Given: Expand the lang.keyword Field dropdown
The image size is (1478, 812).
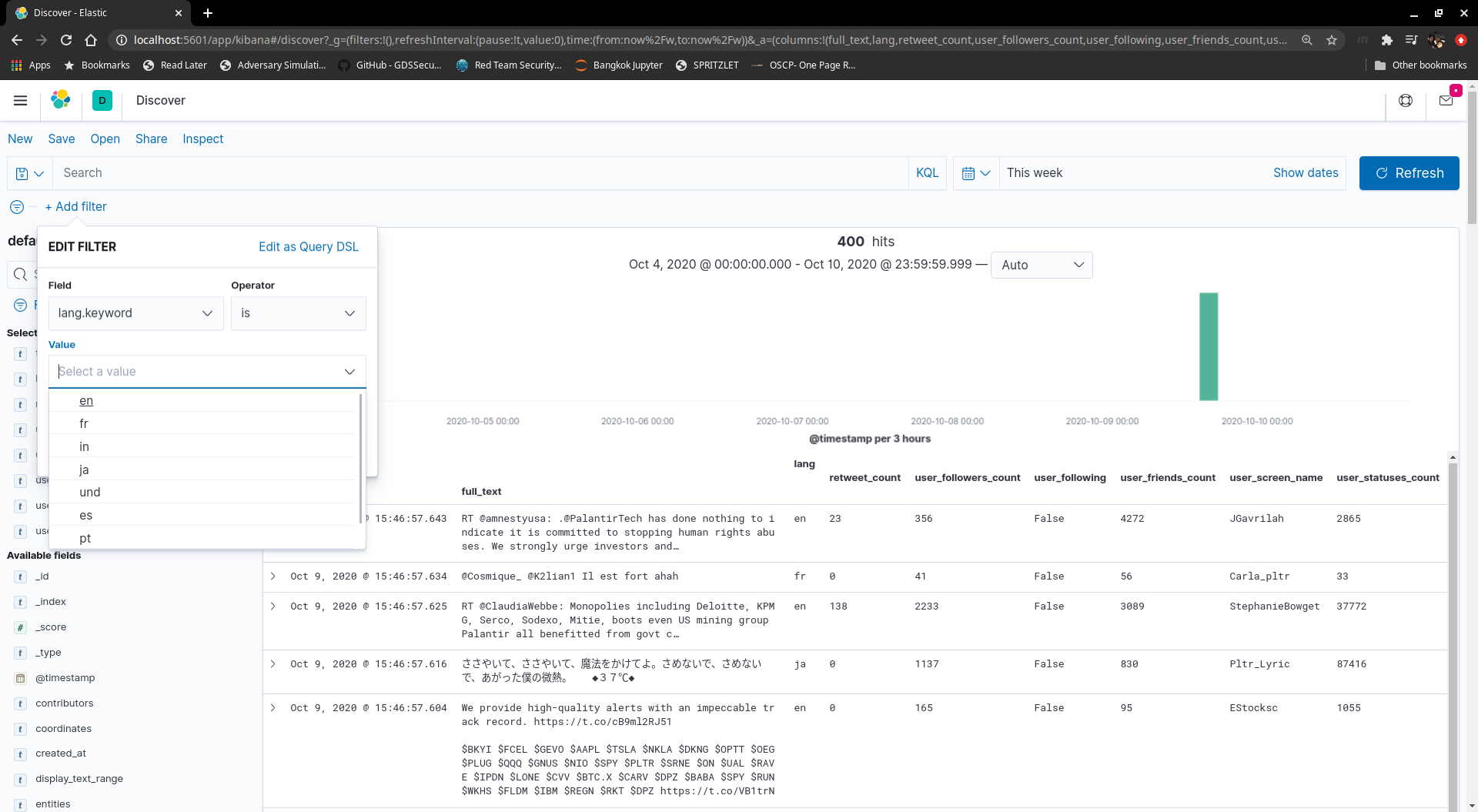Looking at the screenshot, I should (x=135, y=313).
